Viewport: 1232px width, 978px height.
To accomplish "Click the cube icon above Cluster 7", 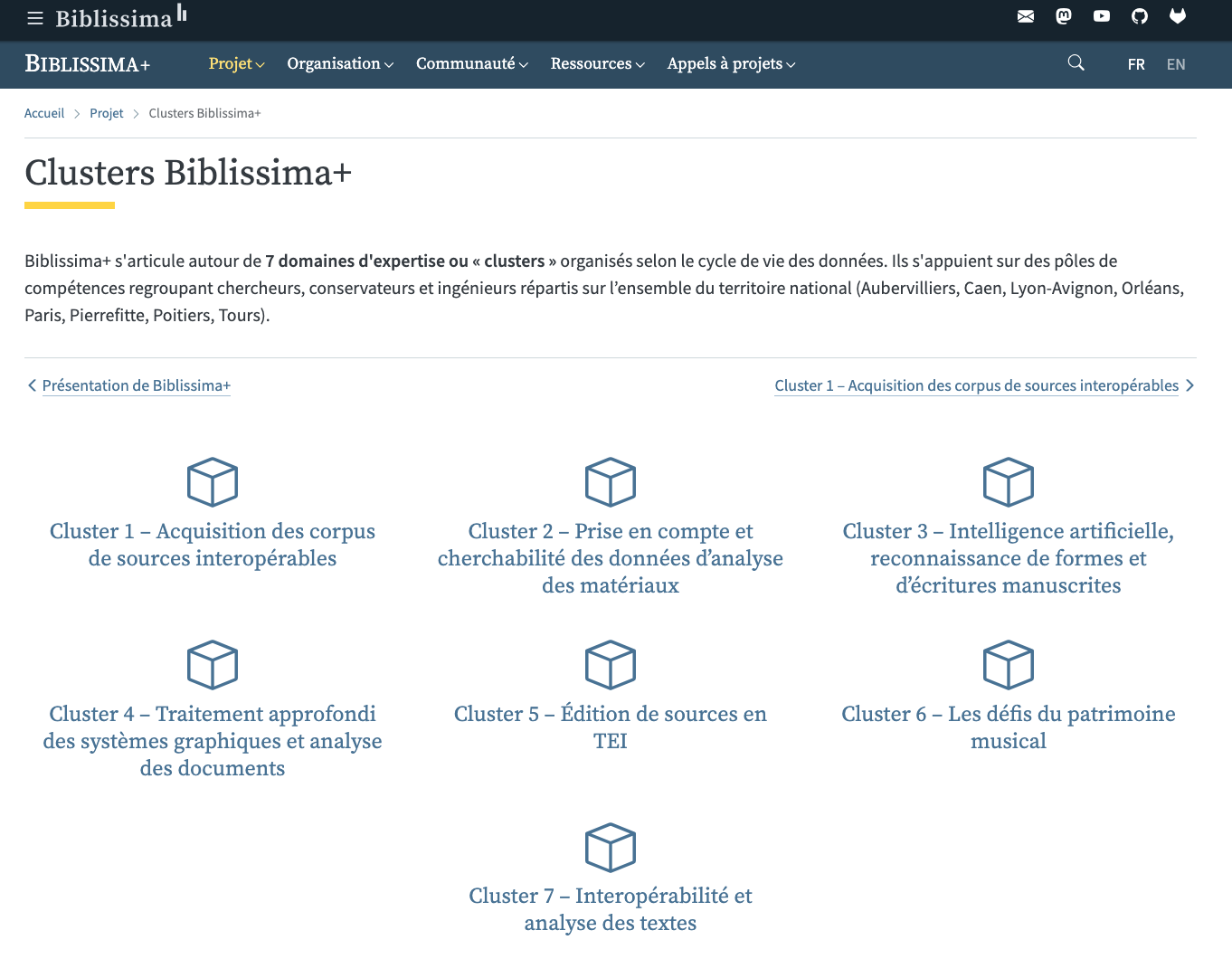I will click(x=611, y=848).
